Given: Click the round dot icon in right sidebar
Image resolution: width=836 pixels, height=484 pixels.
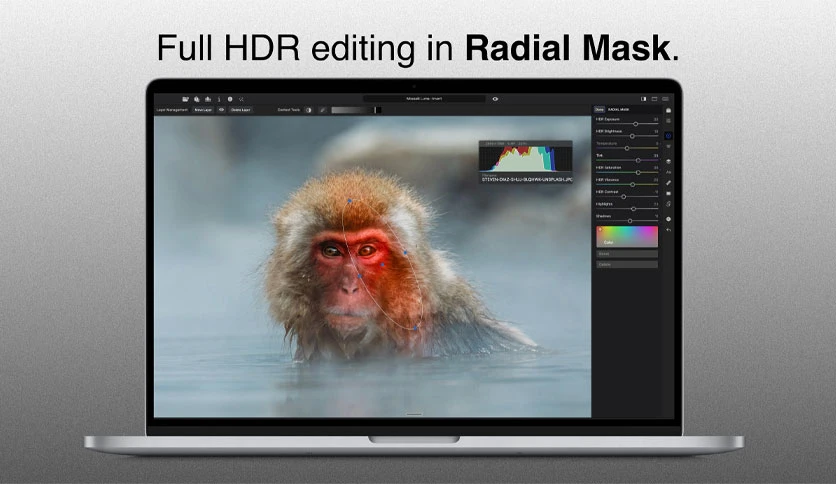Looking at the screenshot, I should pyautogui.click(x=669, y=219).
